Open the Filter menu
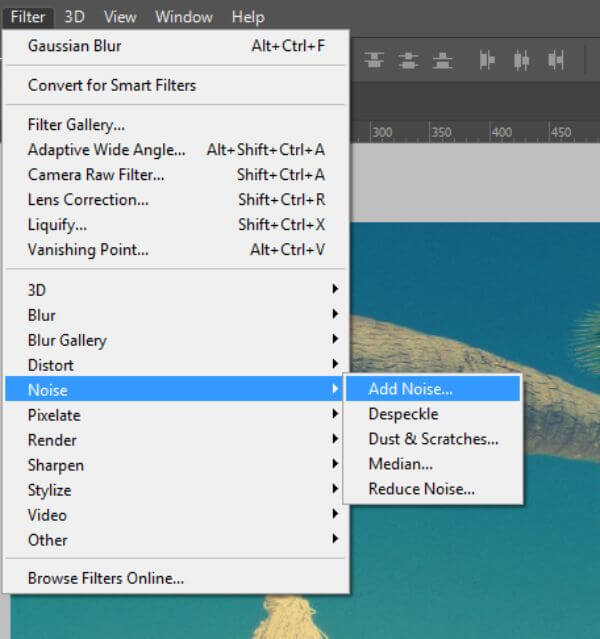This screenshot has height=639, width=600. point(28,17)
